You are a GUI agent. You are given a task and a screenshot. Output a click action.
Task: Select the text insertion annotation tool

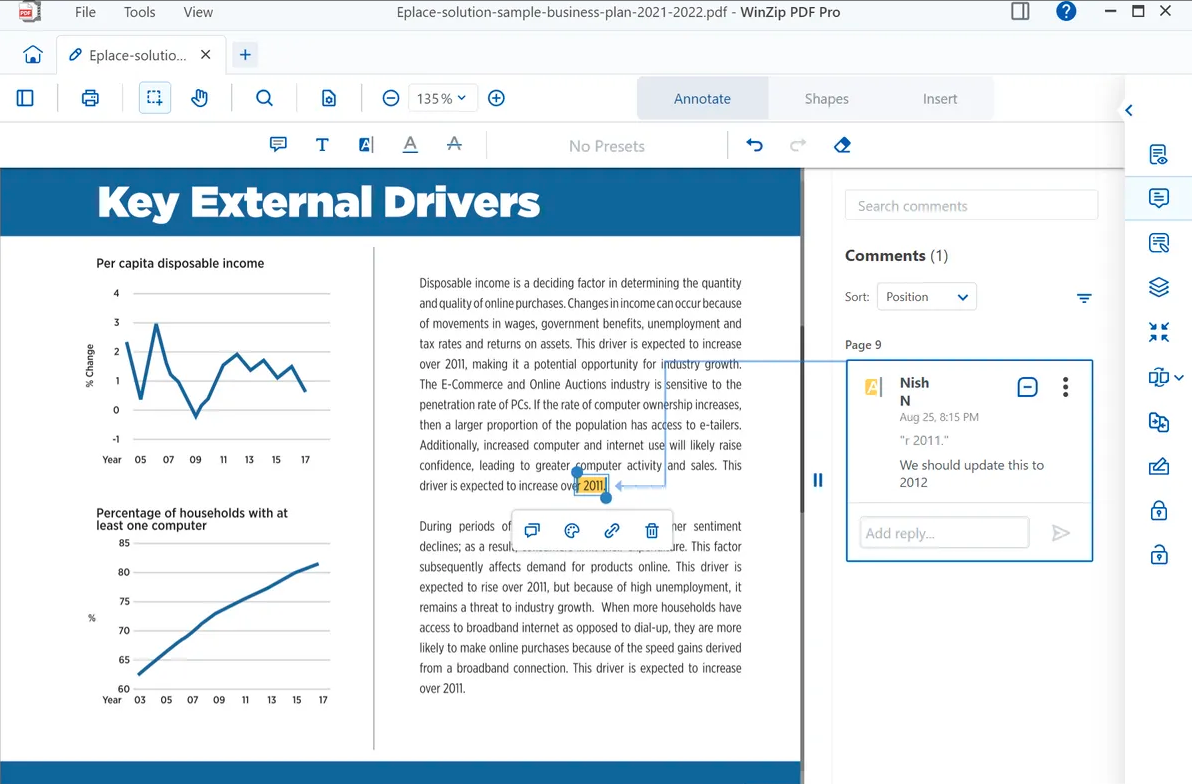[322, 144]
